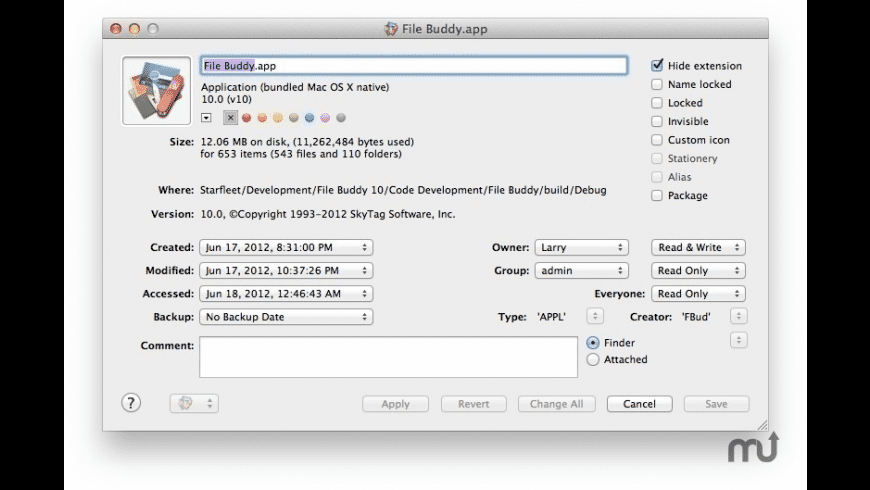870x490 pixels.
Task: Toggle the Locked checkbox
Action: (x=657, y=103)
